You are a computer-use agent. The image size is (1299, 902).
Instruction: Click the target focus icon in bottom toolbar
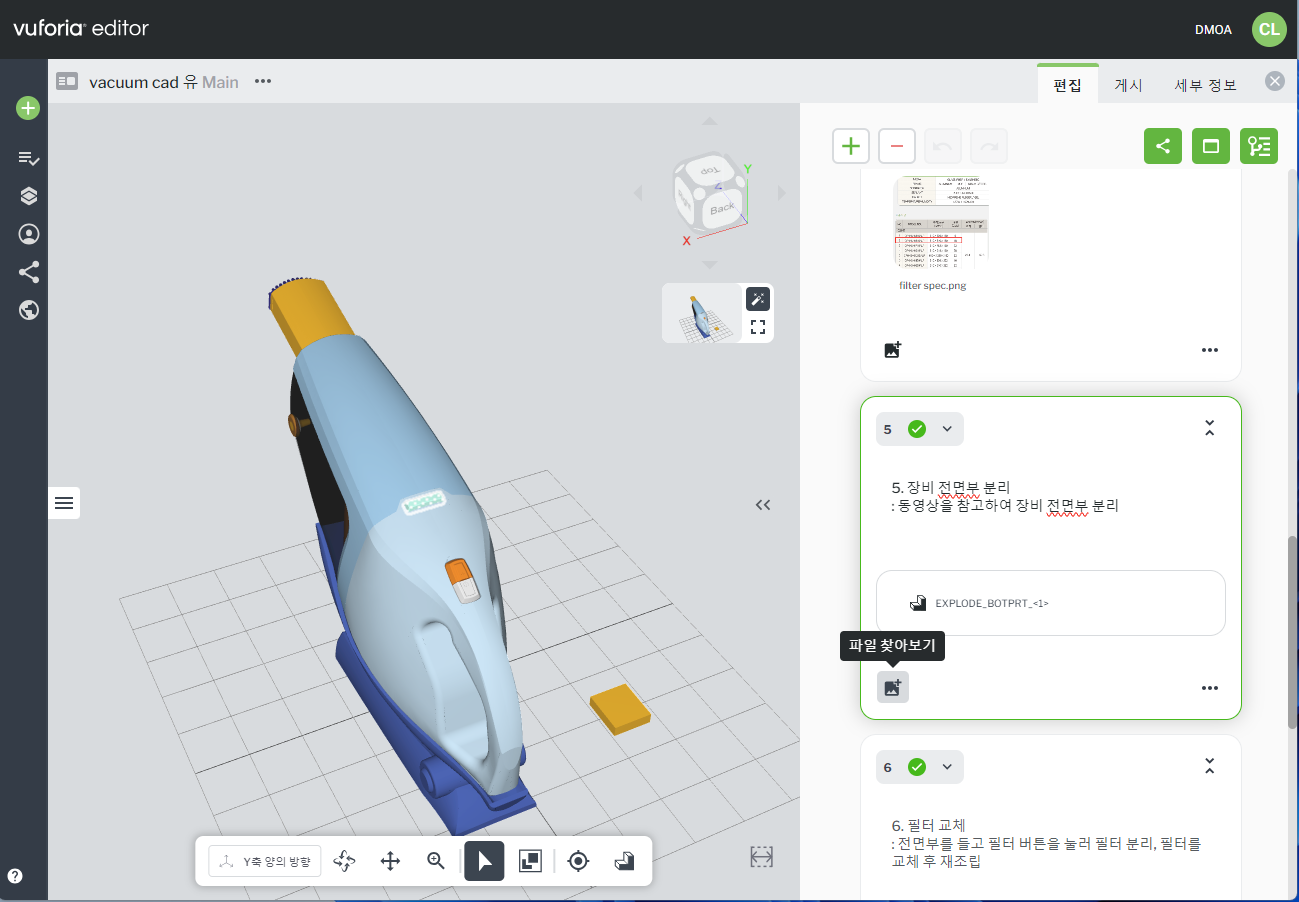click(x=578, y=861)
